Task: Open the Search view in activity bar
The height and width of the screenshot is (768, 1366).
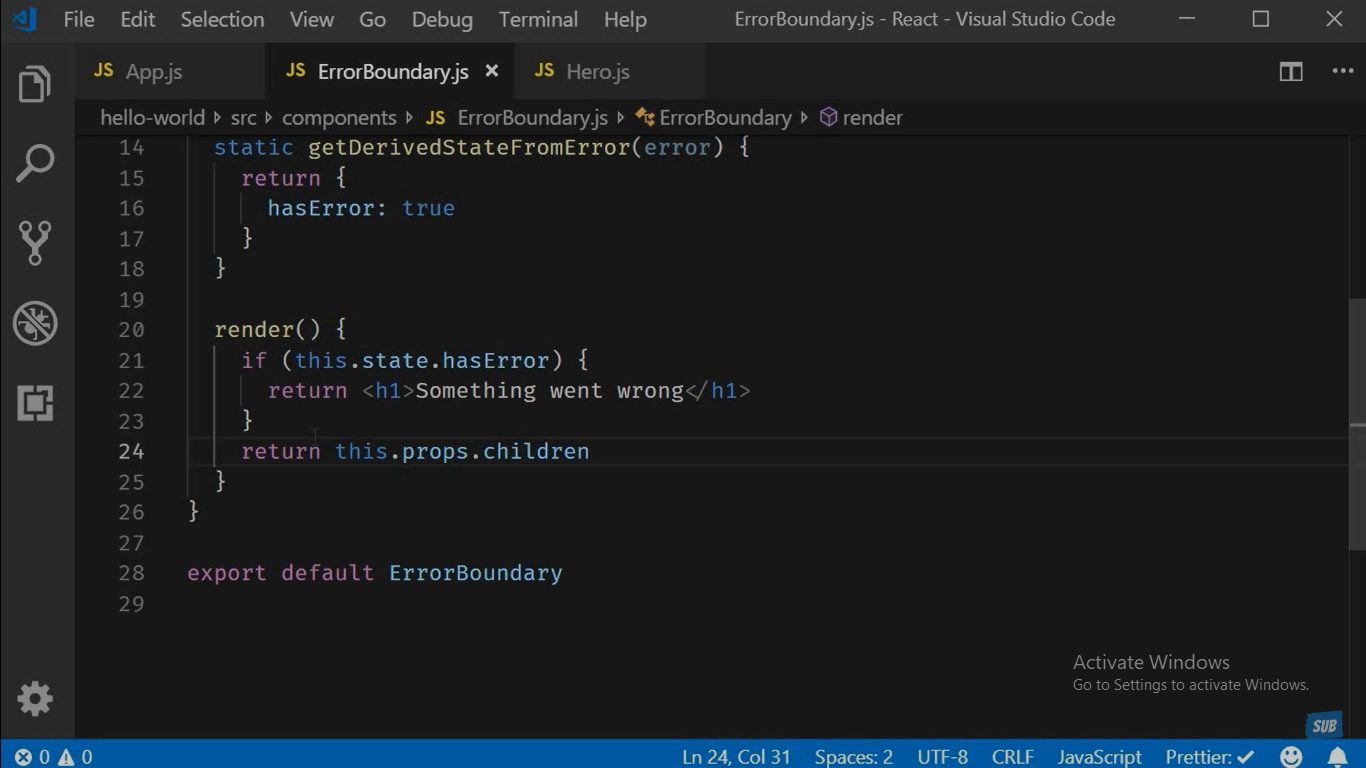Action: [x=35, y=163]
